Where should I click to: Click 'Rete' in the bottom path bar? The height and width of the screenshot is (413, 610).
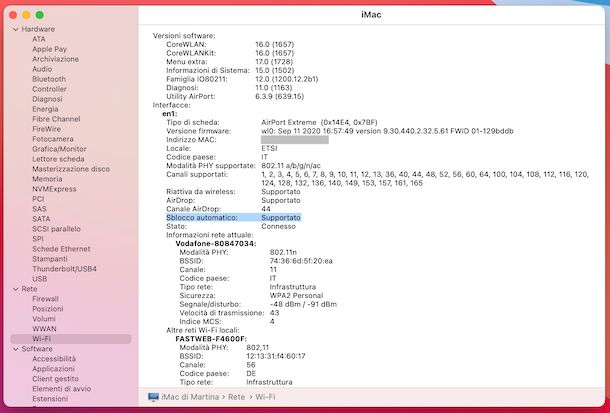[x=237, y=397]
